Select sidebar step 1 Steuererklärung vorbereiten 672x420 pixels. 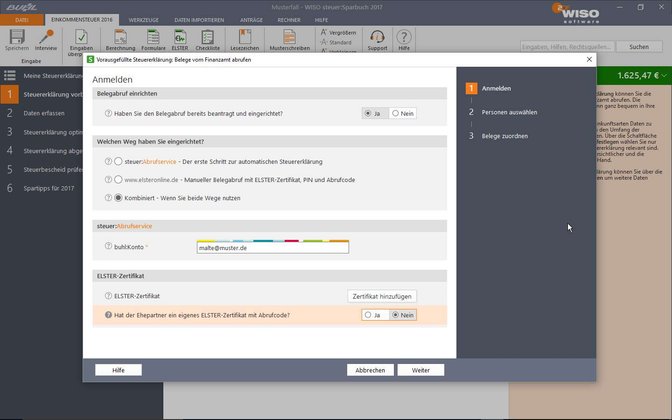pyautogui.click(x=42, y=94)
